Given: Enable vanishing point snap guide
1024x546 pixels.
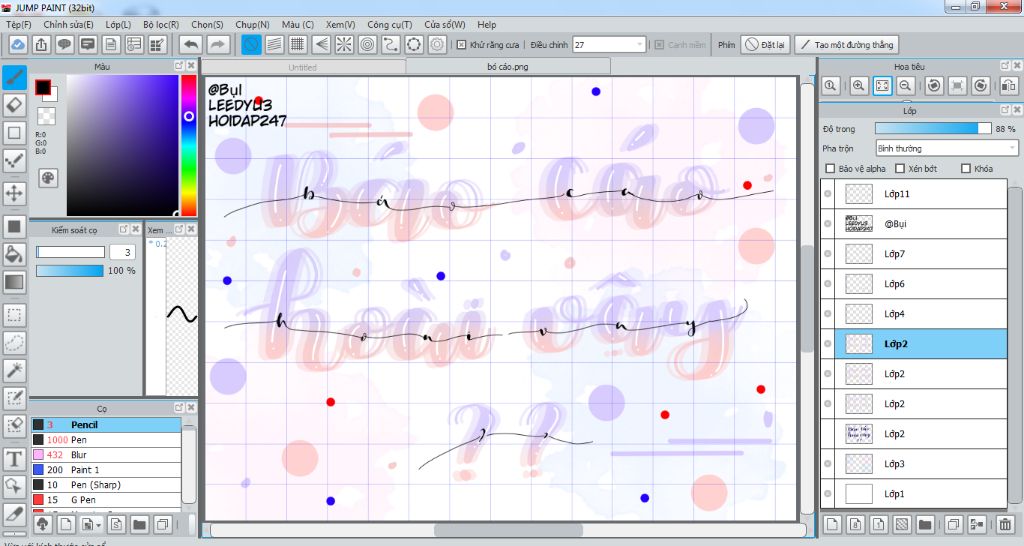Looking at the screenshot, I should coord(321,44).
